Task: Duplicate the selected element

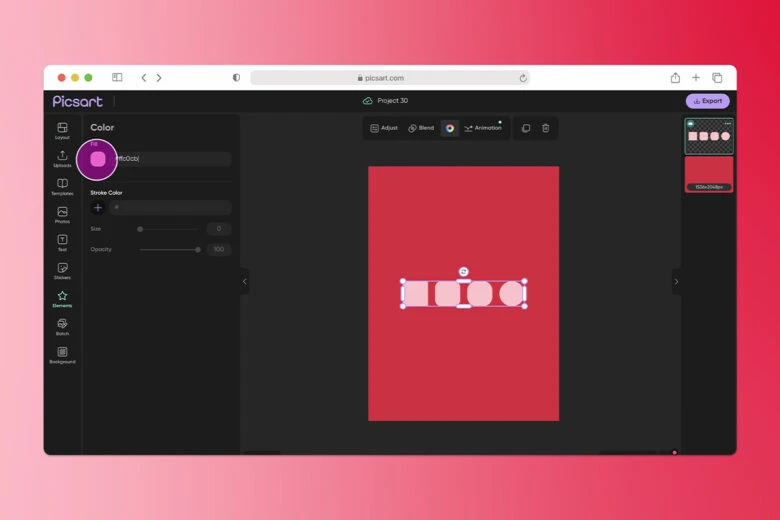Action: coord(526,128)
